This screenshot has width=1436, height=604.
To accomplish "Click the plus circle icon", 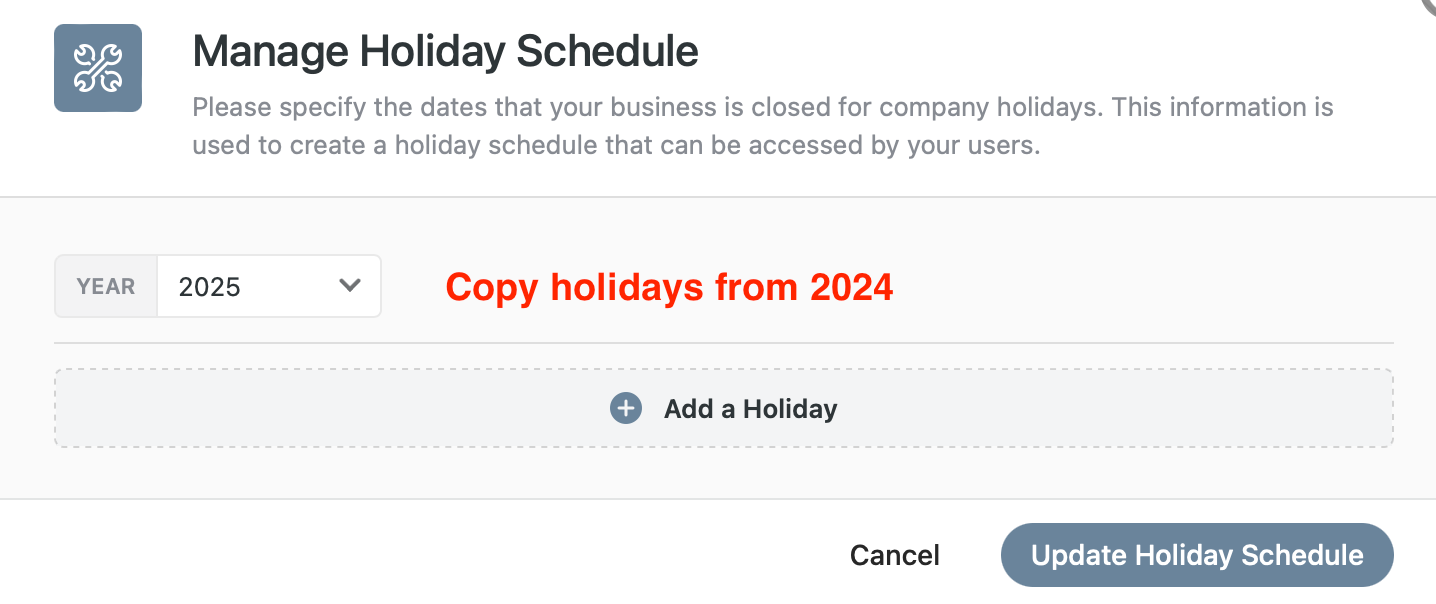I will (626, 408).
